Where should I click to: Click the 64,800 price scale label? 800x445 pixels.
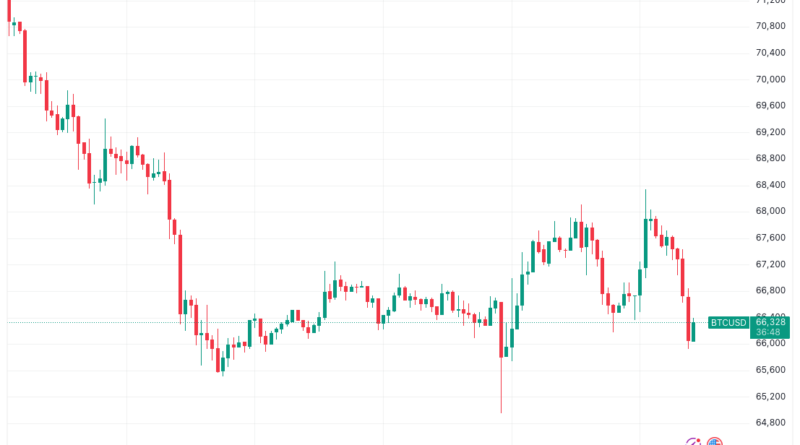coord(770,422)
